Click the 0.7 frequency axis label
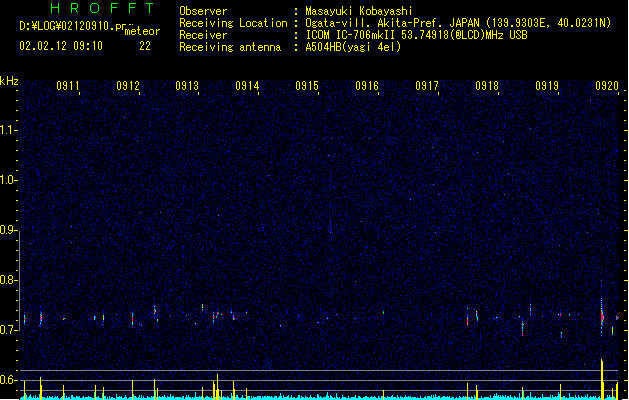The height and width of the screenshot is (400, 629). click(x=9, y=330)
